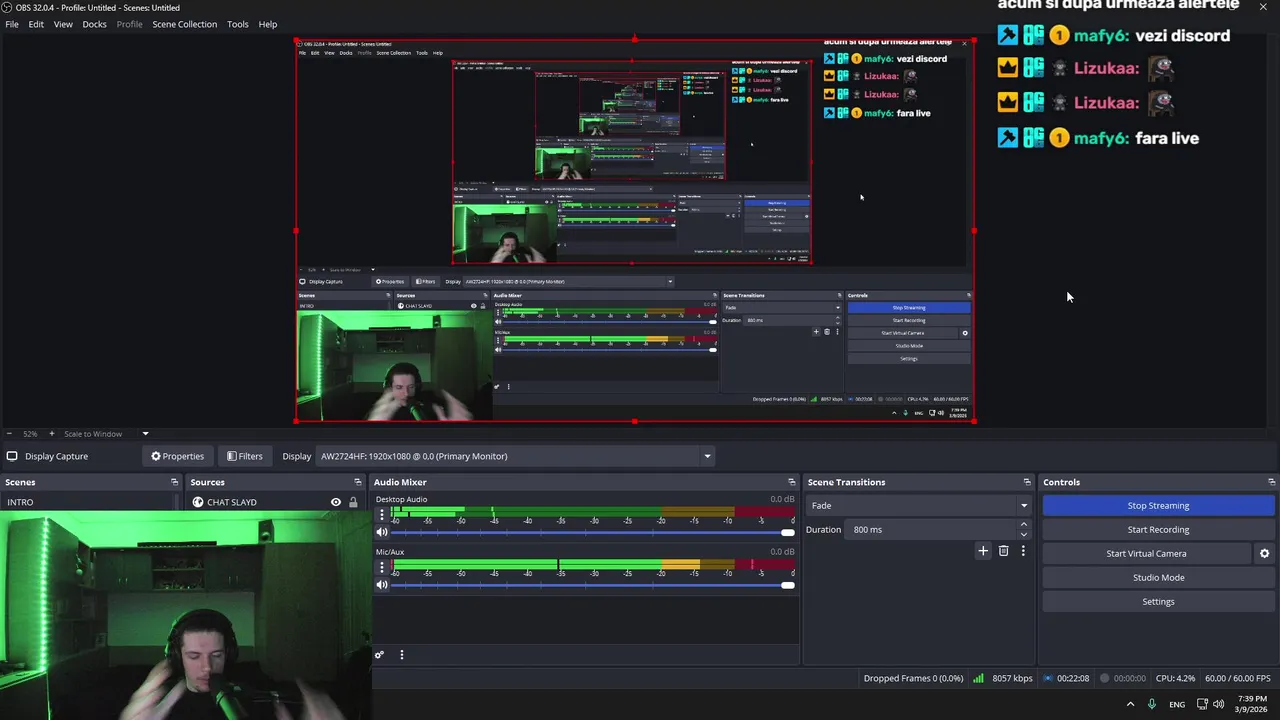This screenshot has width=1280, height=720.
Task: Increase transition duration with up arrow
Action: point(1023,525)
